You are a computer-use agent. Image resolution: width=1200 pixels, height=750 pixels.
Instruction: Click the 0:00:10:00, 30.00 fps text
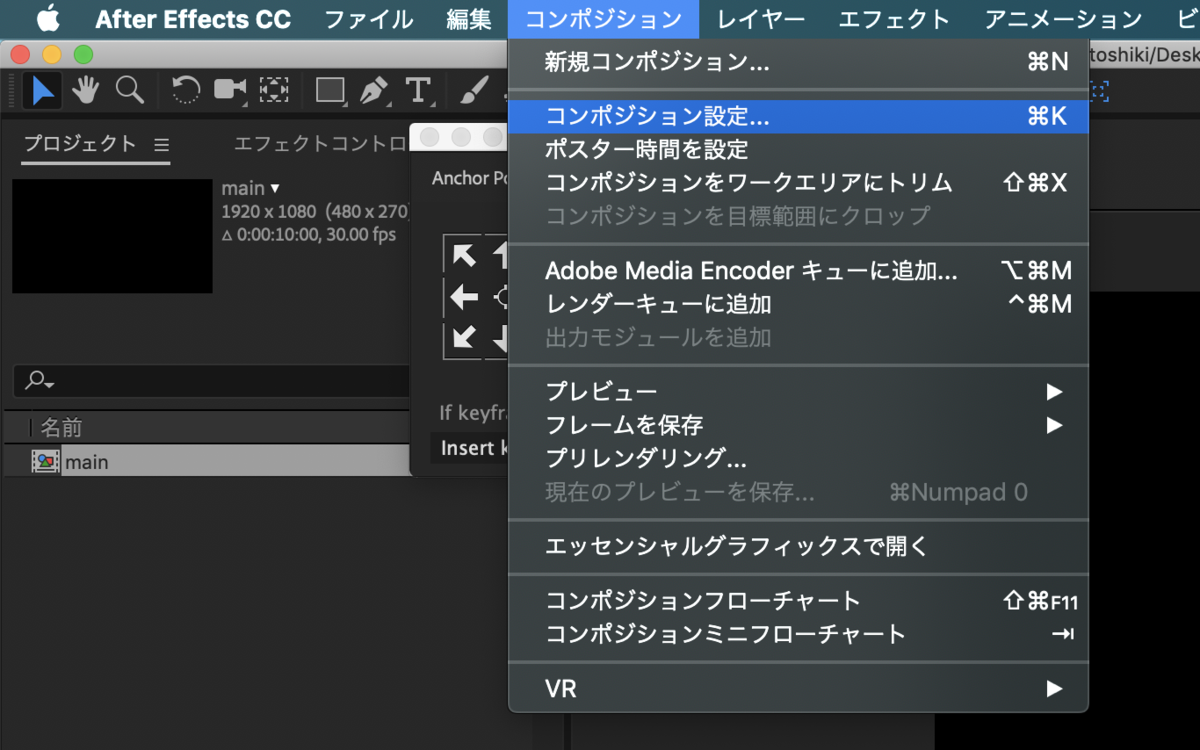[315, 235]
